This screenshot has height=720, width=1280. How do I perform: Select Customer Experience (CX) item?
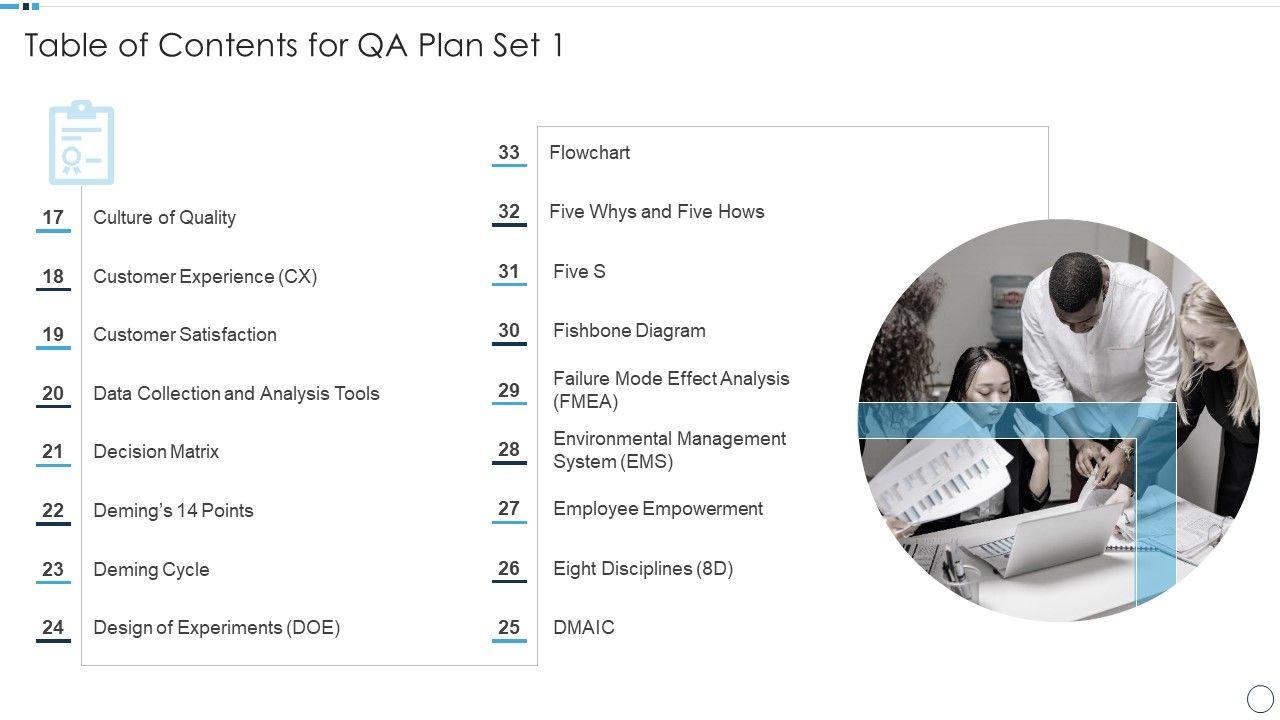[x=205, y=277]
